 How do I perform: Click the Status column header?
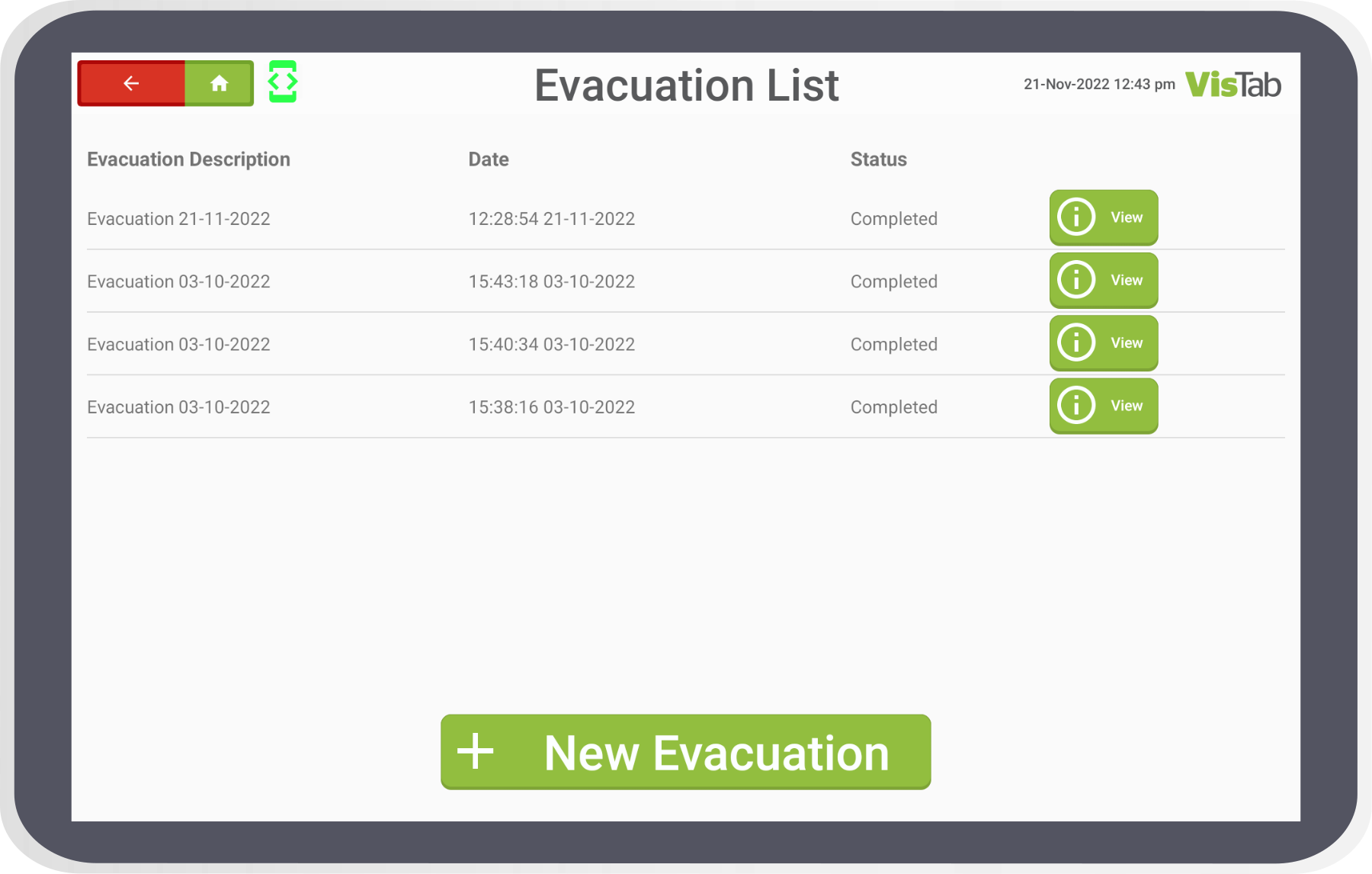click(x=878, y=159)
